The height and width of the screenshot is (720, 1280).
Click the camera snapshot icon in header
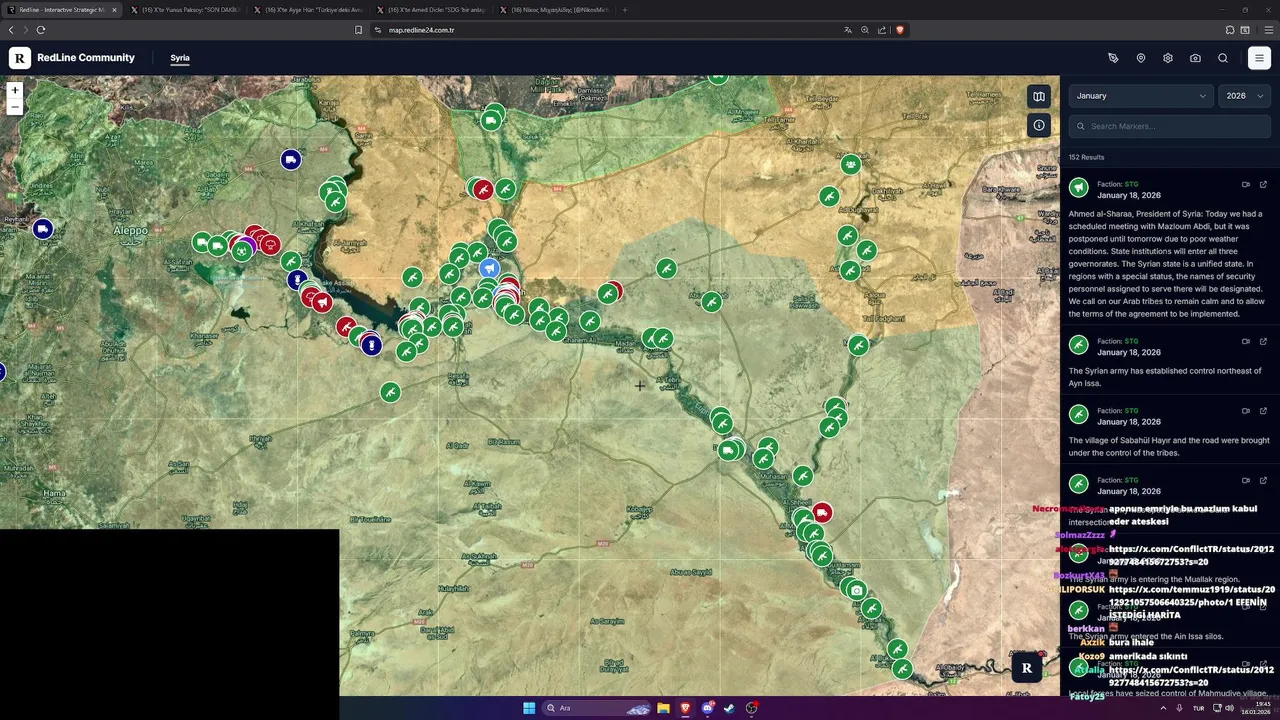1195,58
